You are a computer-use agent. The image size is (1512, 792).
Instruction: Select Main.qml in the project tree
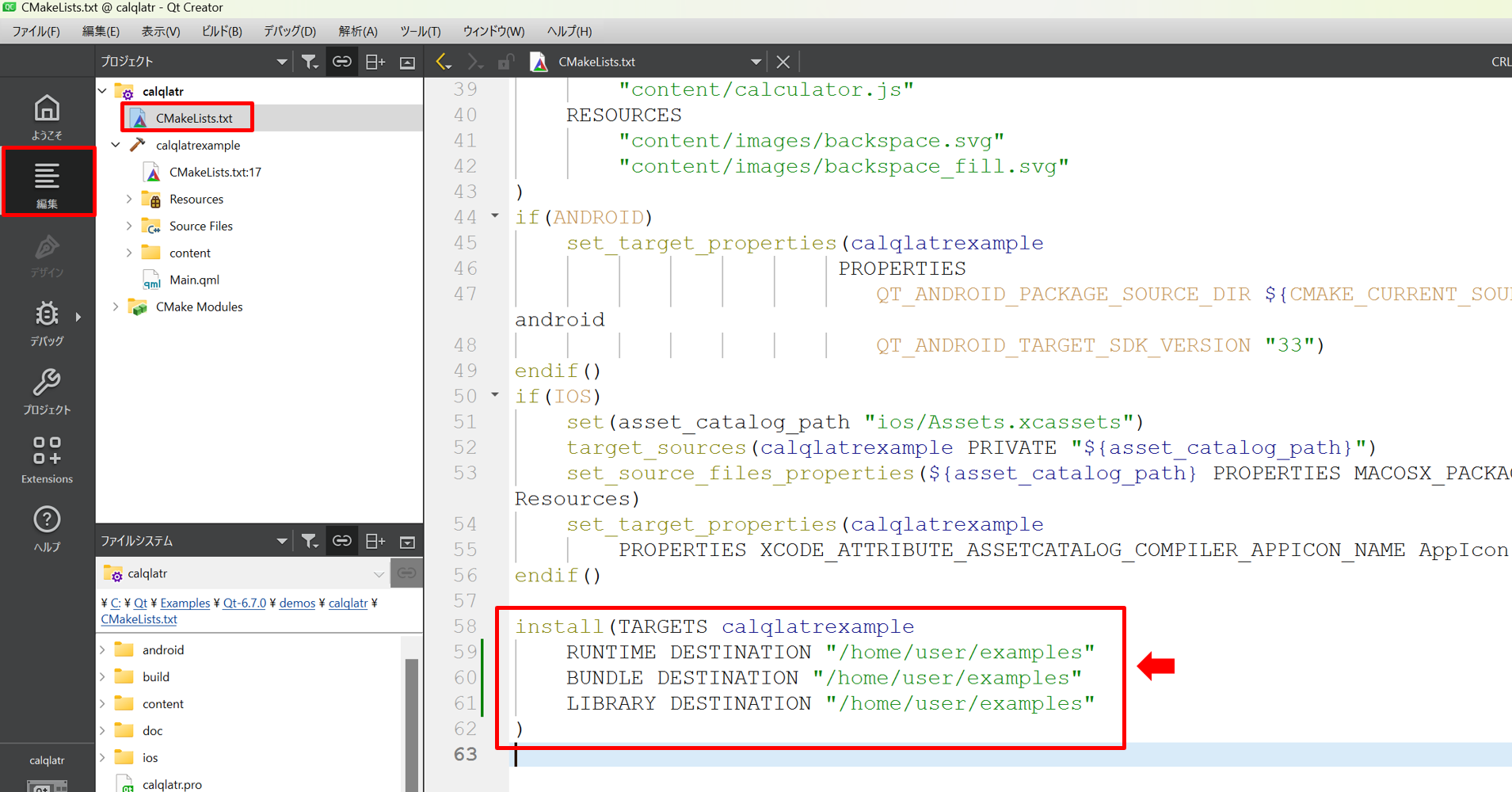click(194, 280)
